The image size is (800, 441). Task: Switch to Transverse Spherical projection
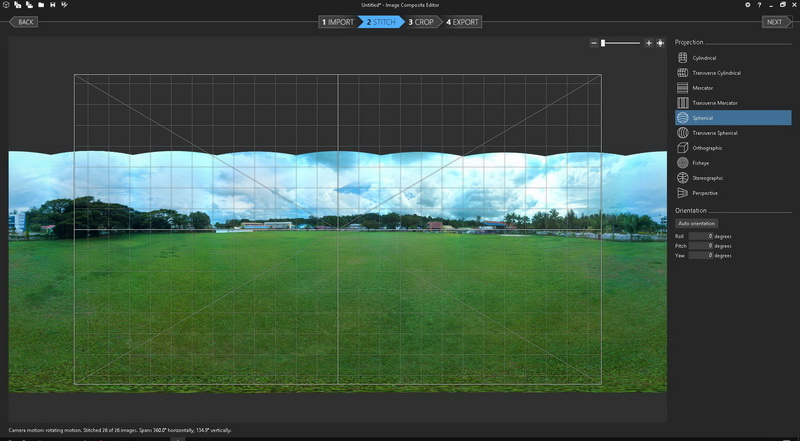(733, 133)
